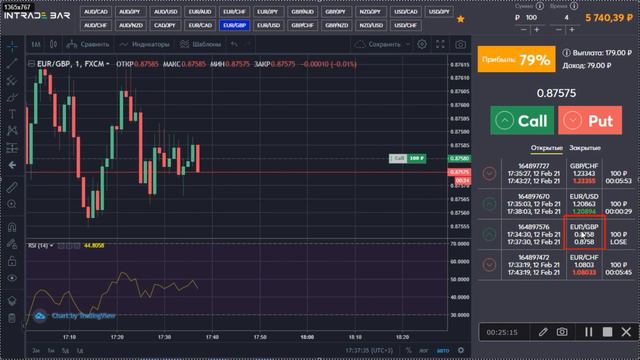Toggle the авто auto scale

click(x=443, y=350)
